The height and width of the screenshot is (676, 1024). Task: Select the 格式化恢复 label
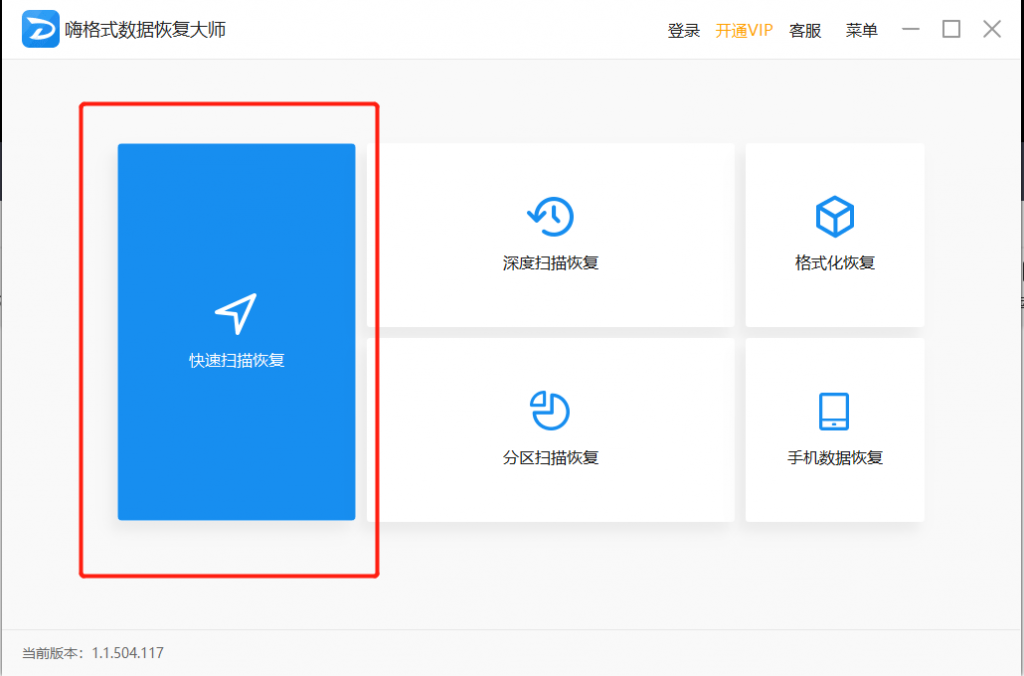tap(835, 263)
